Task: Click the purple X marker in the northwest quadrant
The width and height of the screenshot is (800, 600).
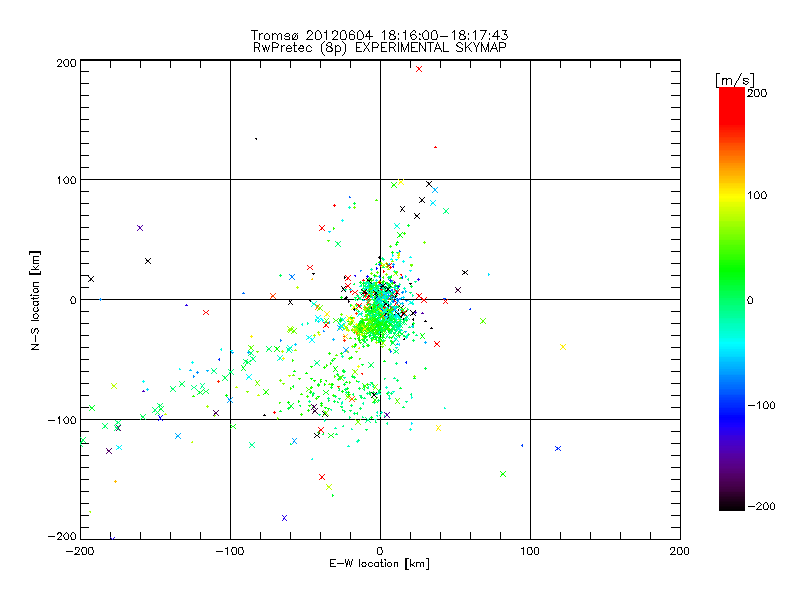Action: 140,228
